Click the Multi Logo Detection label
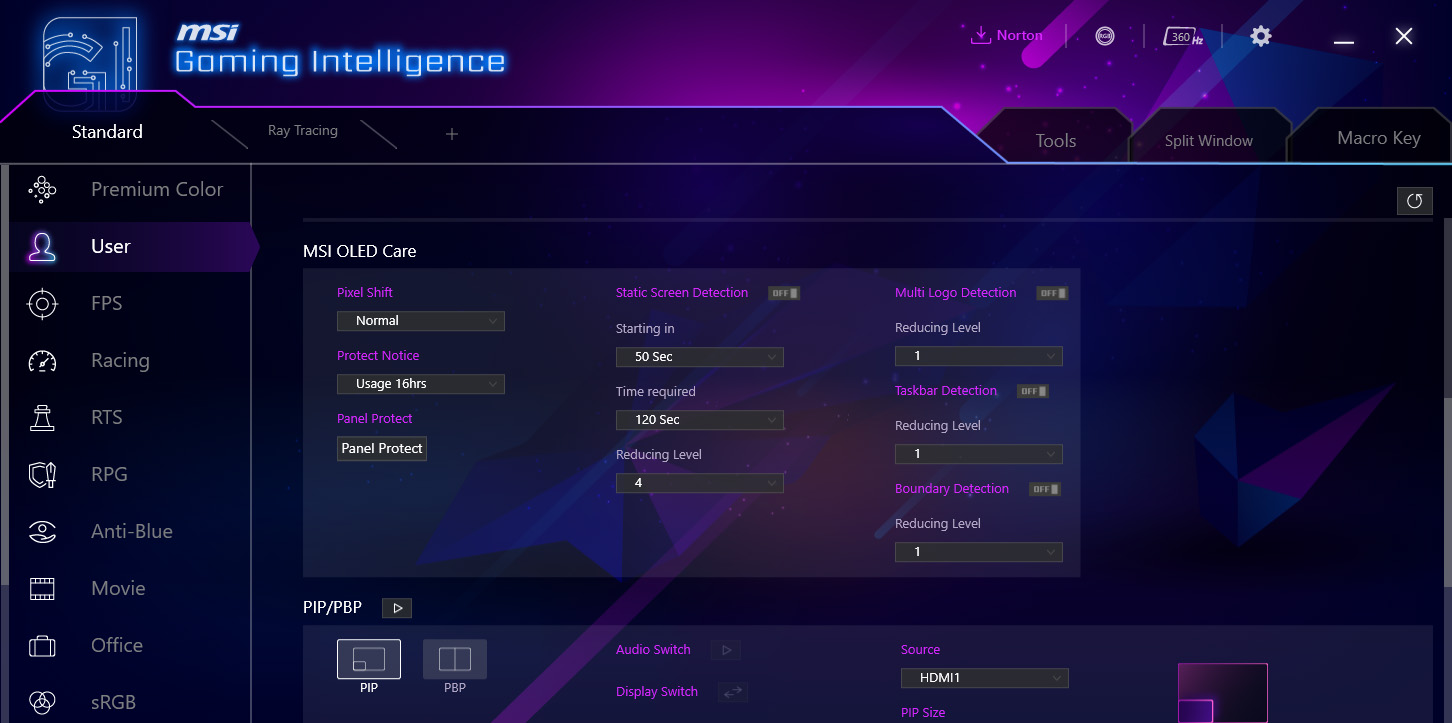The height and width of the screenshot is (723, 1452). [x=956, y=293]
